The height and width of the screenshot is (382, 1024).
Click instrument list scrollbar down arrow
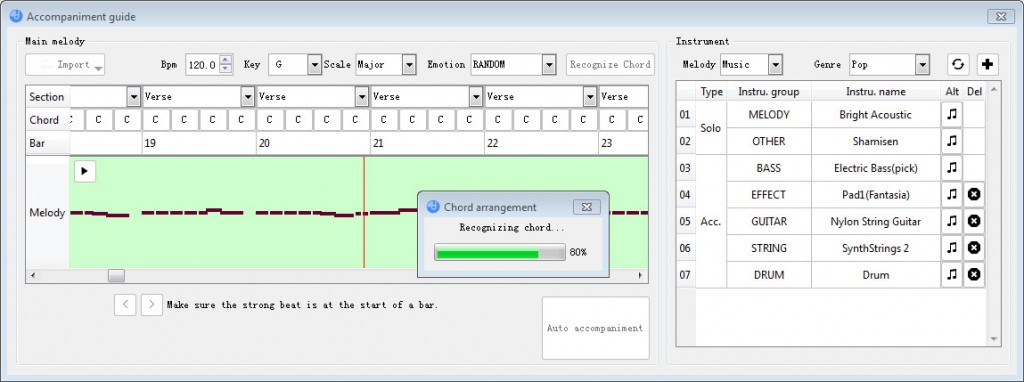pyautogui.click(x=994, y=340)
